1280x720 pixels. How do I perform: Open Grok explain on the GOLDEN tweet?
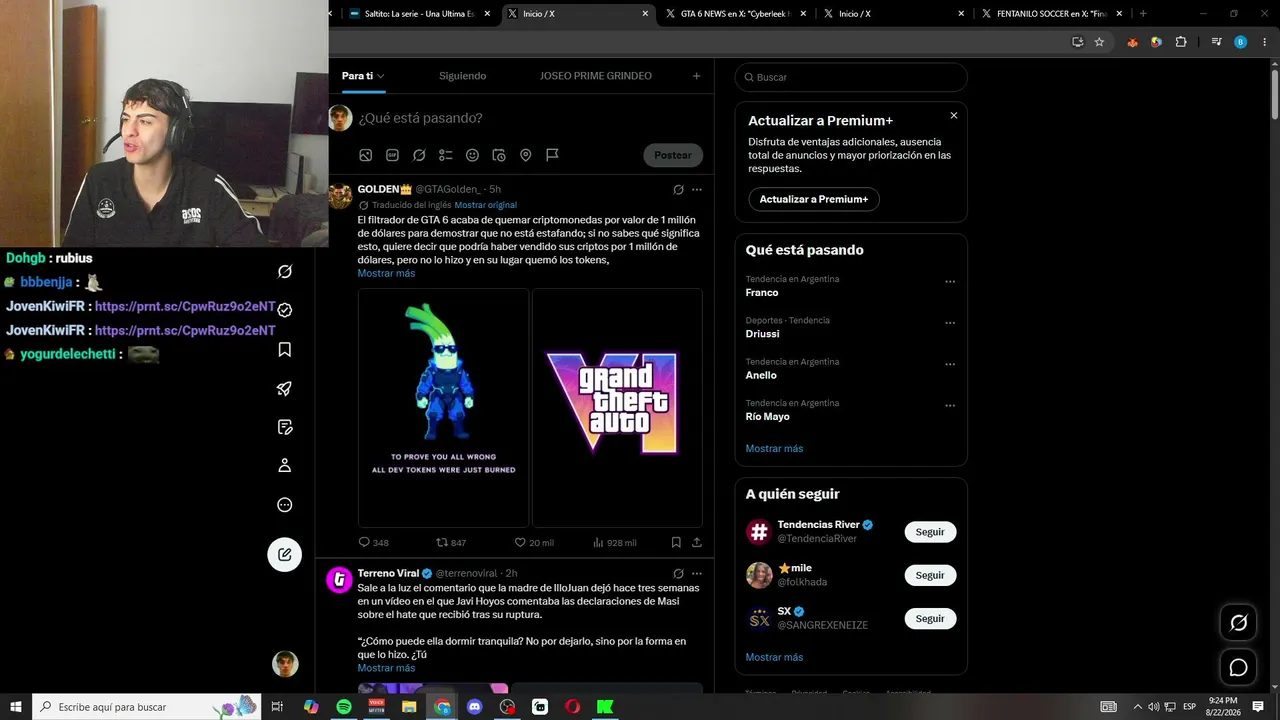(678, 189)
